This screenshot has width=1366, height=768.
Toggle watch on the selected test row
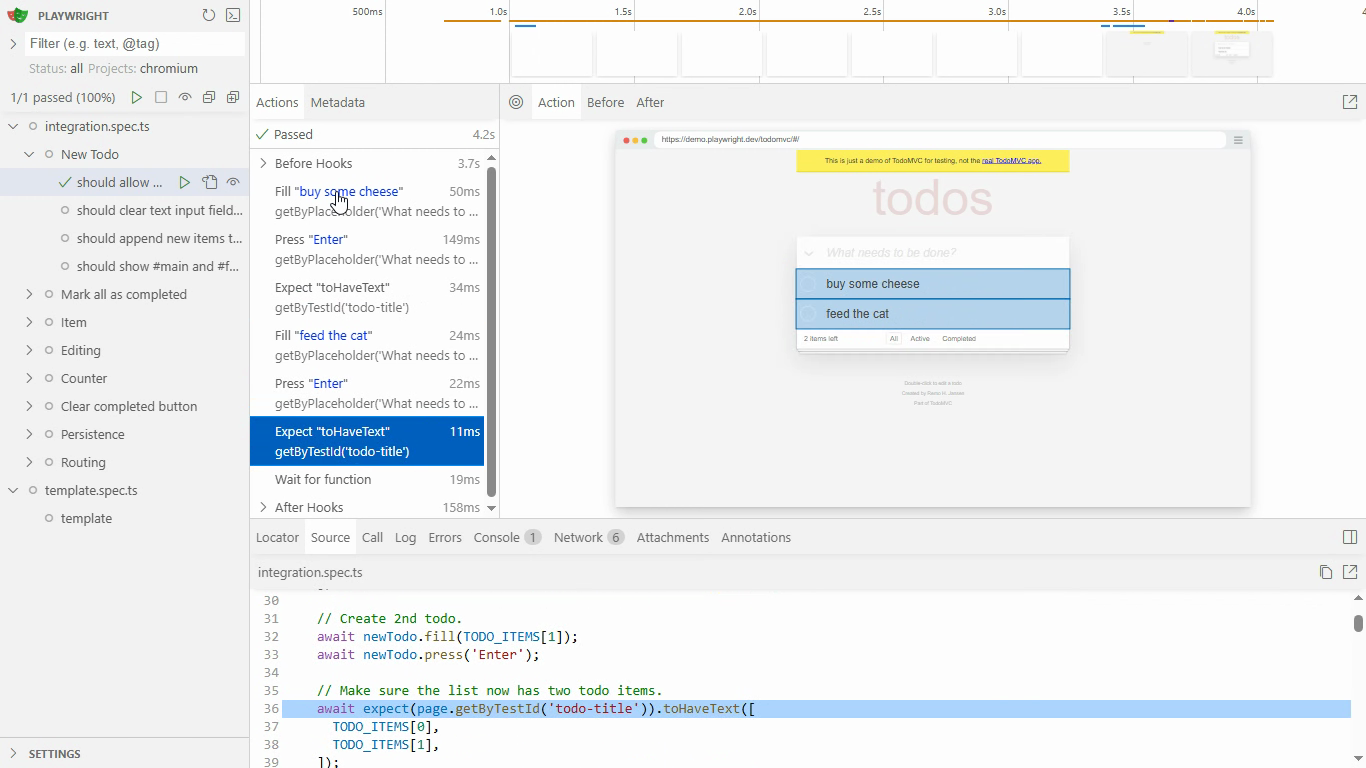pos(233,182)
